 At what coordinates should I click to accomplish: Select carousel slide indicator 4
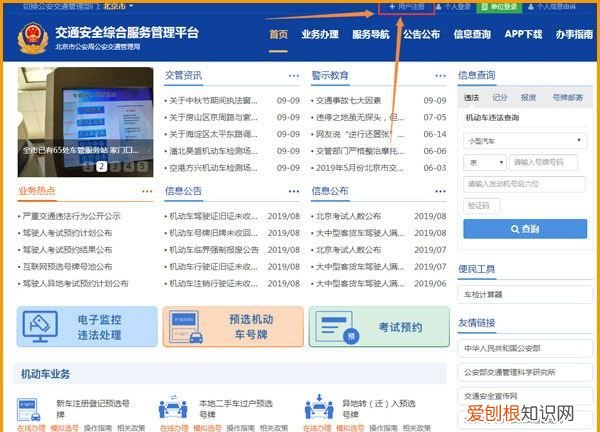coord(129,166)
